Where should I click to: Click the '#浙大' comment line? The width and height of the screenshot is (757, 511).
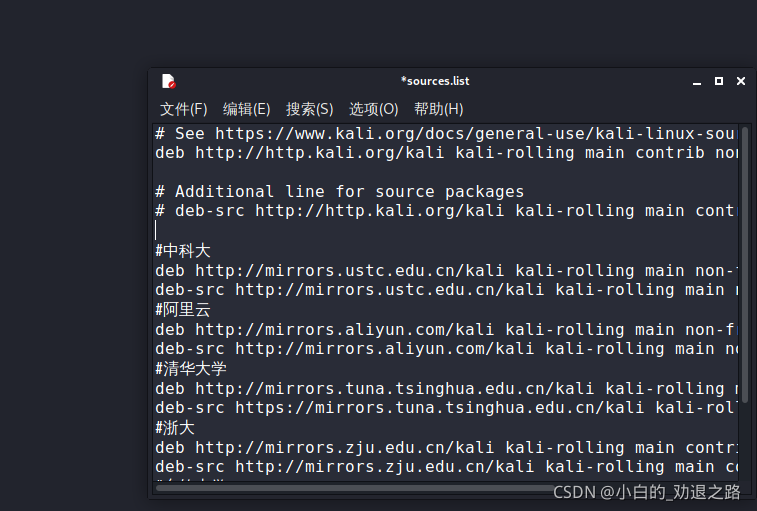(x=175, y=428)
